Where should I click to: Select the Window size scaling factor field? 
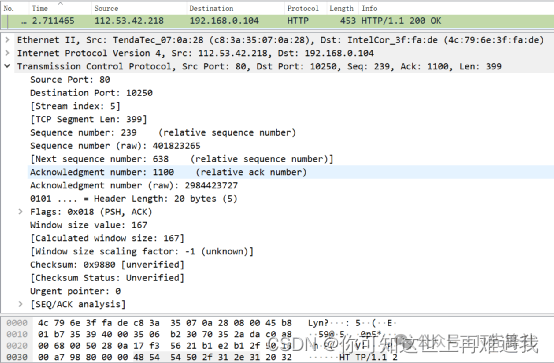142,251
